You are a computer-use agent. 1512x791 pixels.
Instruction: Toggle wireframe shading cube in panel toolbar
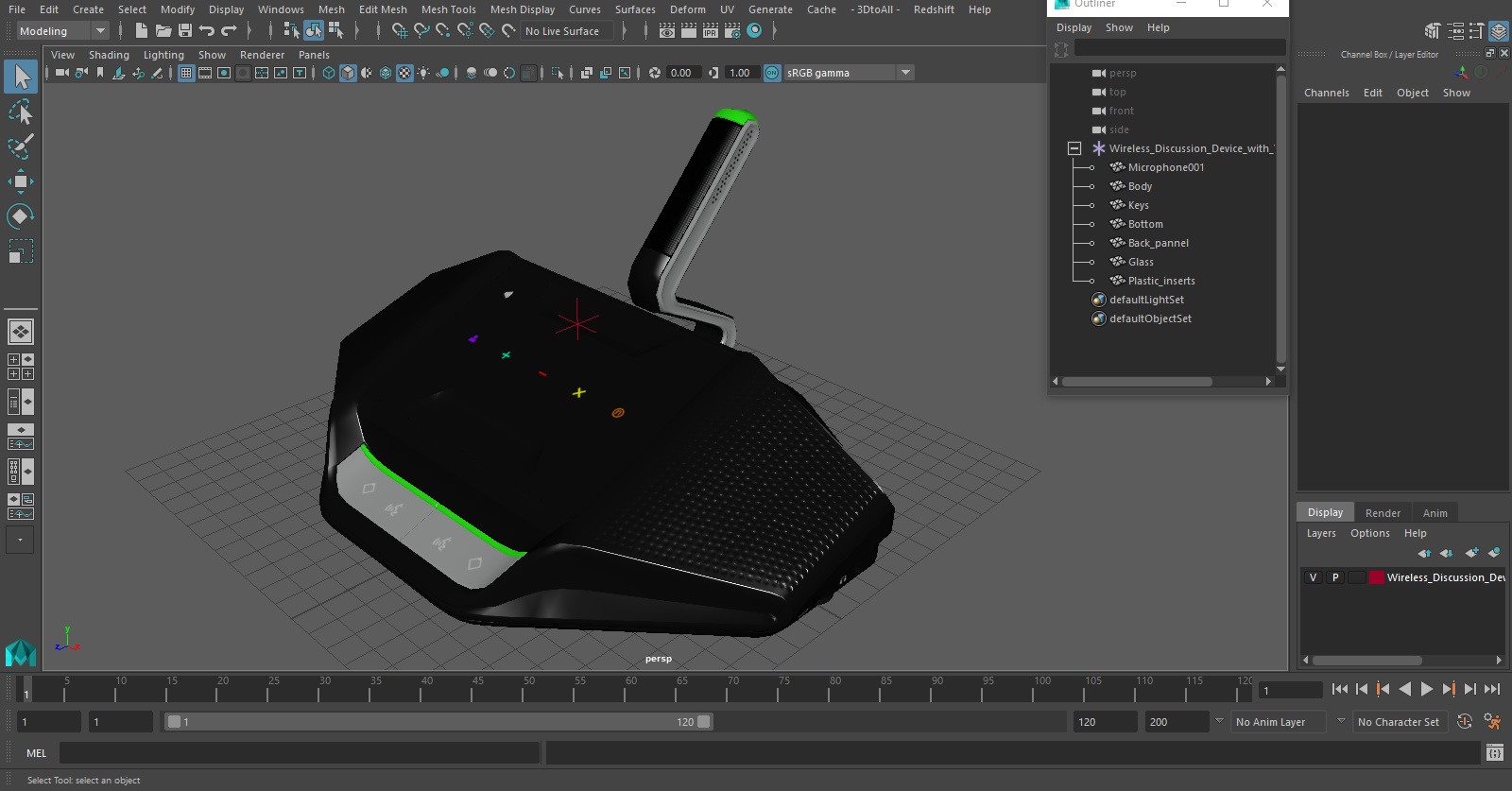click(x=329, y=73)
